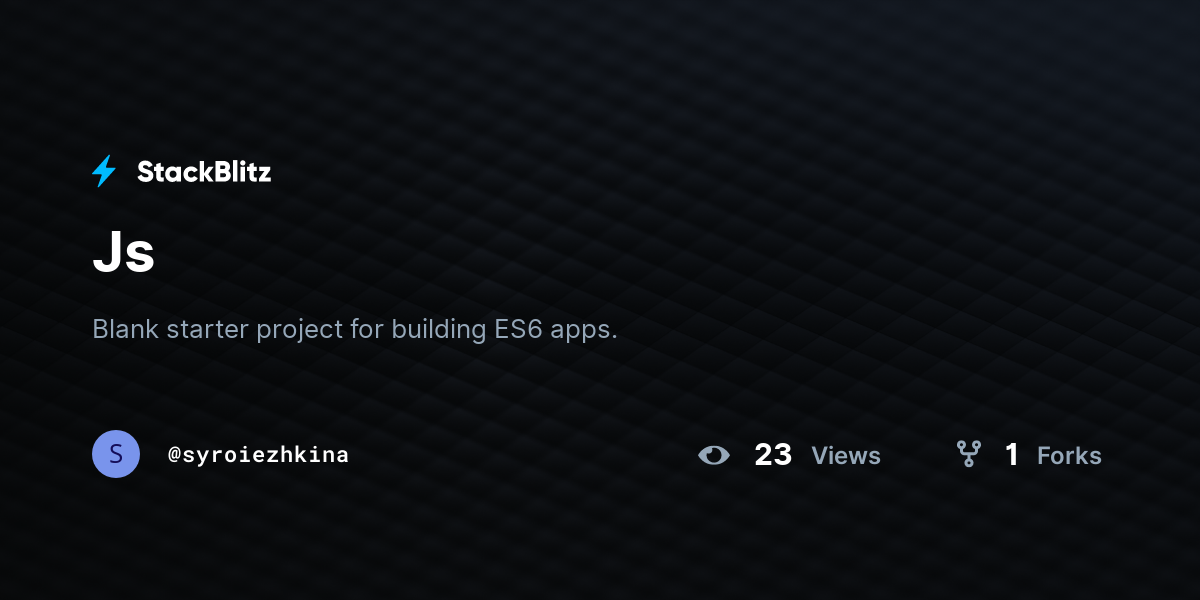Click the letter J of the Js title
The image size is (1200, 600).
(x=107, y=254)
